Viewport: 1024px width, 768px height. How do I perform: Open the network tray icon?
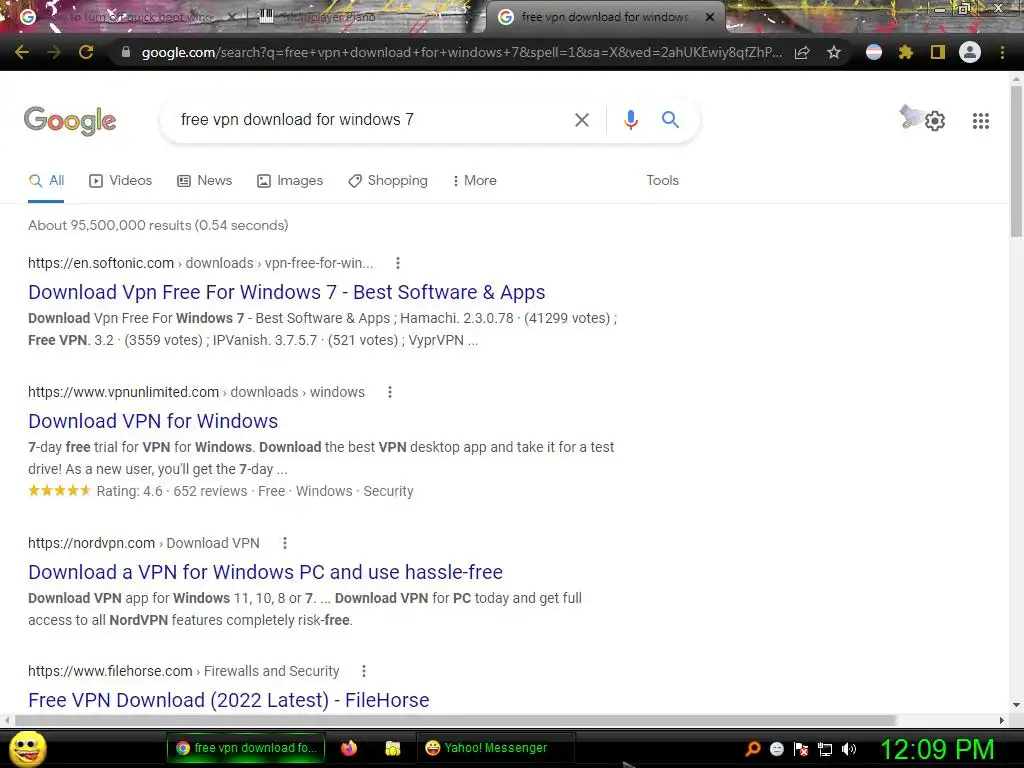(825, 749)
